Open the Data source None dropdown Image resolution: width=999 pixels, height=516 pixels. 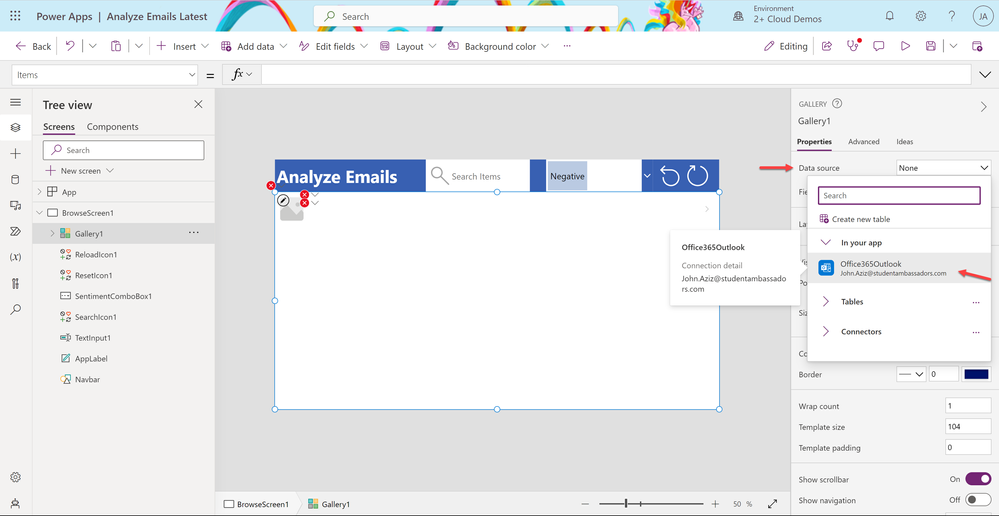coord(943,168)
